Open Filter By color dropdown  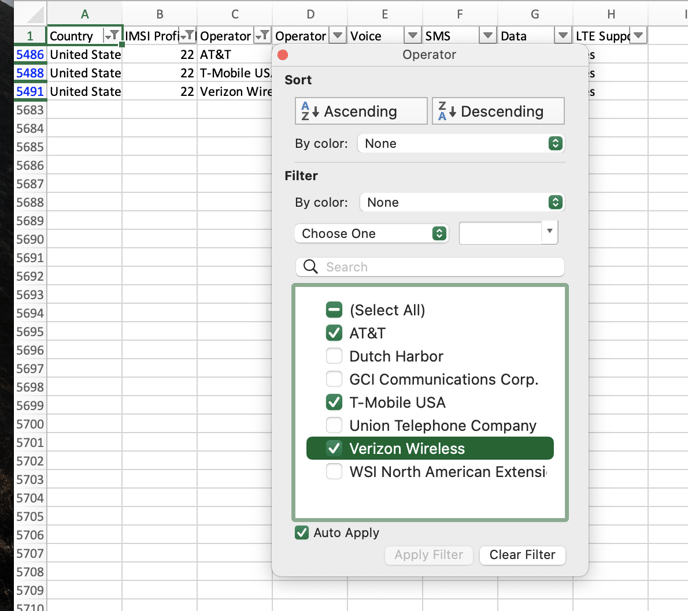click(x=462, y=202)
